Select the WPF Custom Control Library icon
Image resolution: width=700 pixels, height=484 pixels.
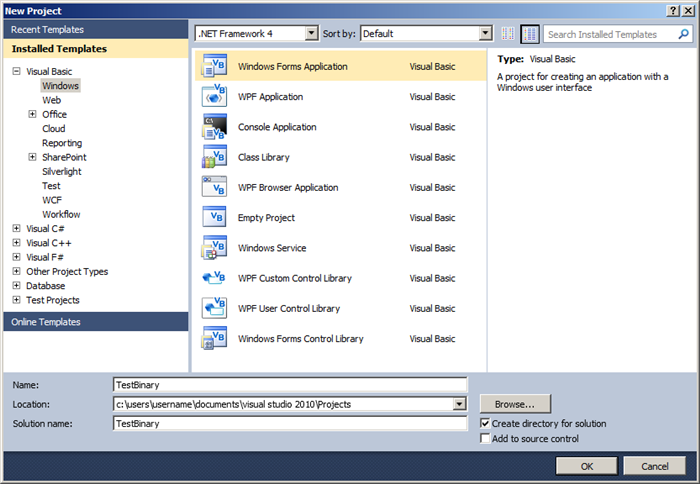[214, 278]
